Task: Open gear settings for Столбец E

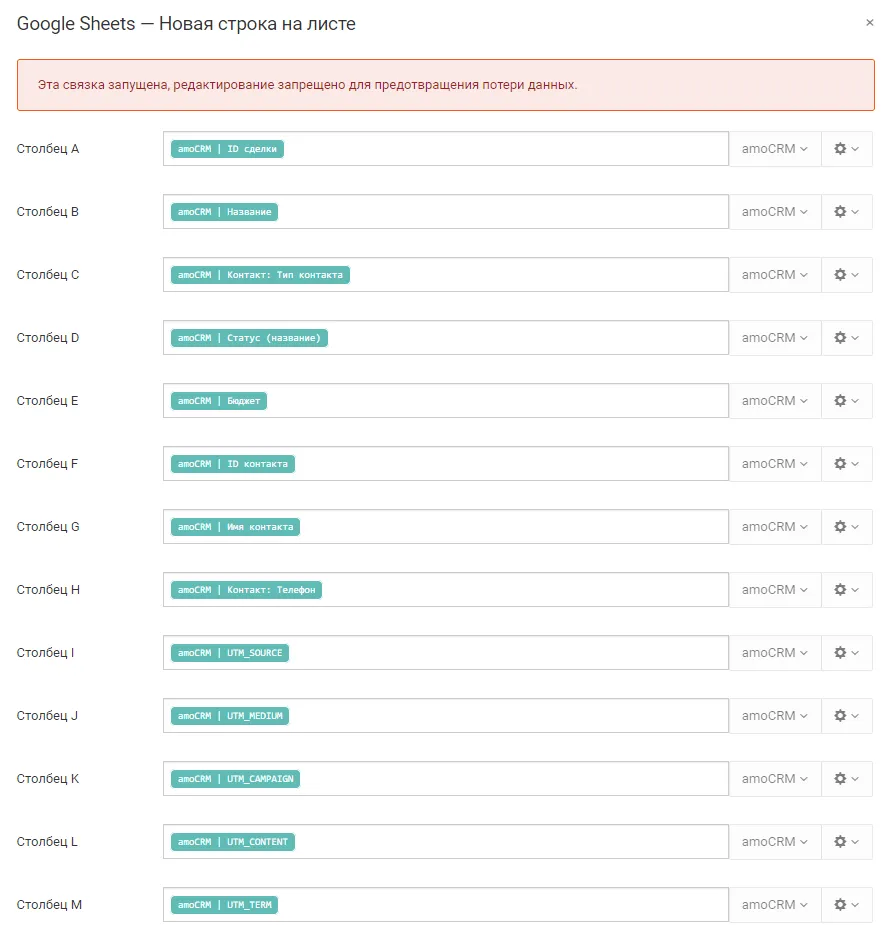Action: point(847,401)
